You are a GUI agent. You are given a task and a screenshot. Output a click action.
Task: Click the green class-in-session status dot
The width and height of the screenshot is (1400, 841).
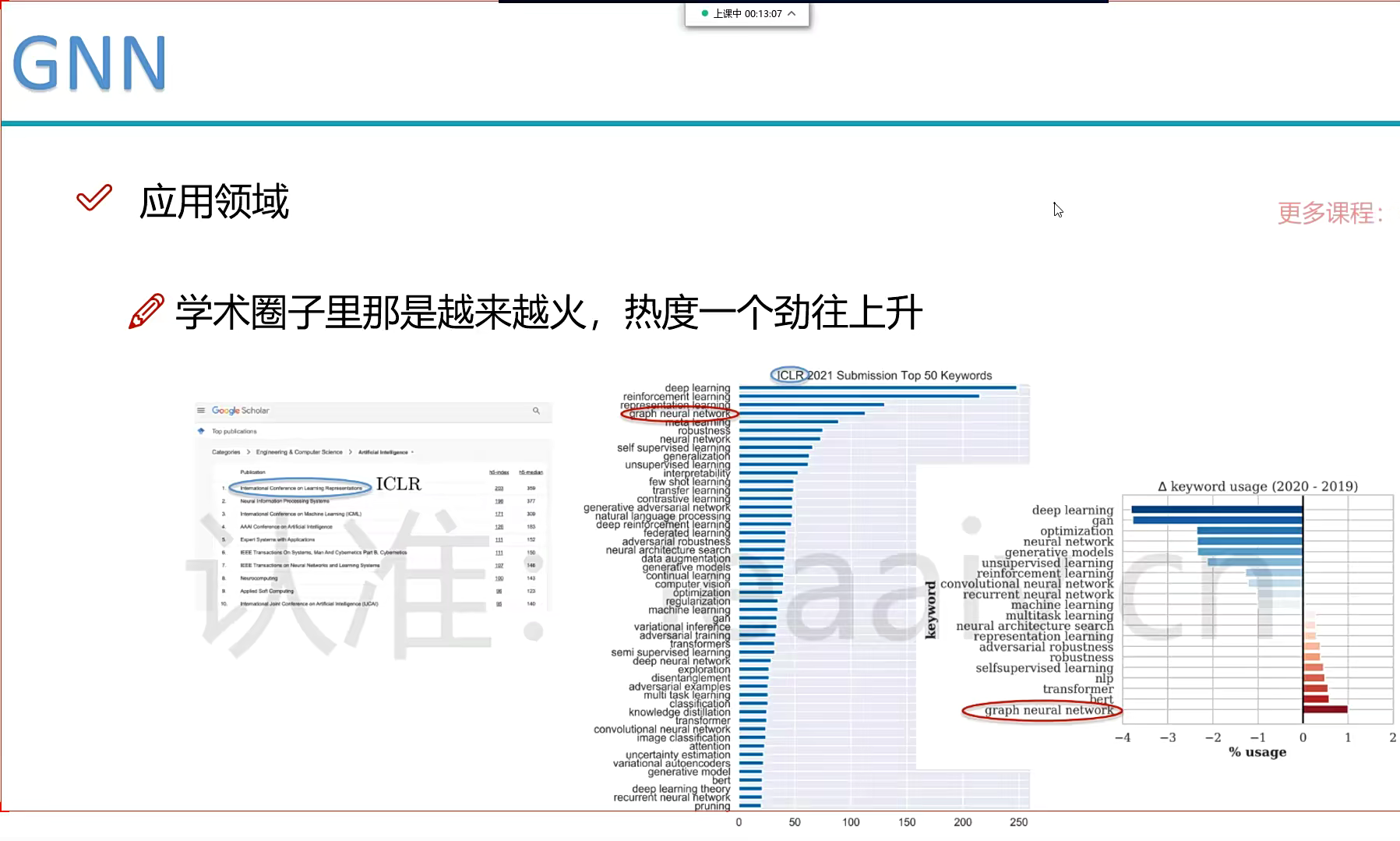[x=705, y=13]
